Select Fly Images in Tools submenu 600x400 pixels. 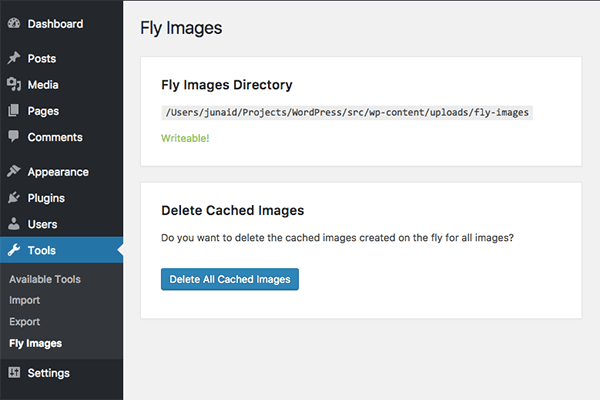pyautogui.click(x=36, y=343)
